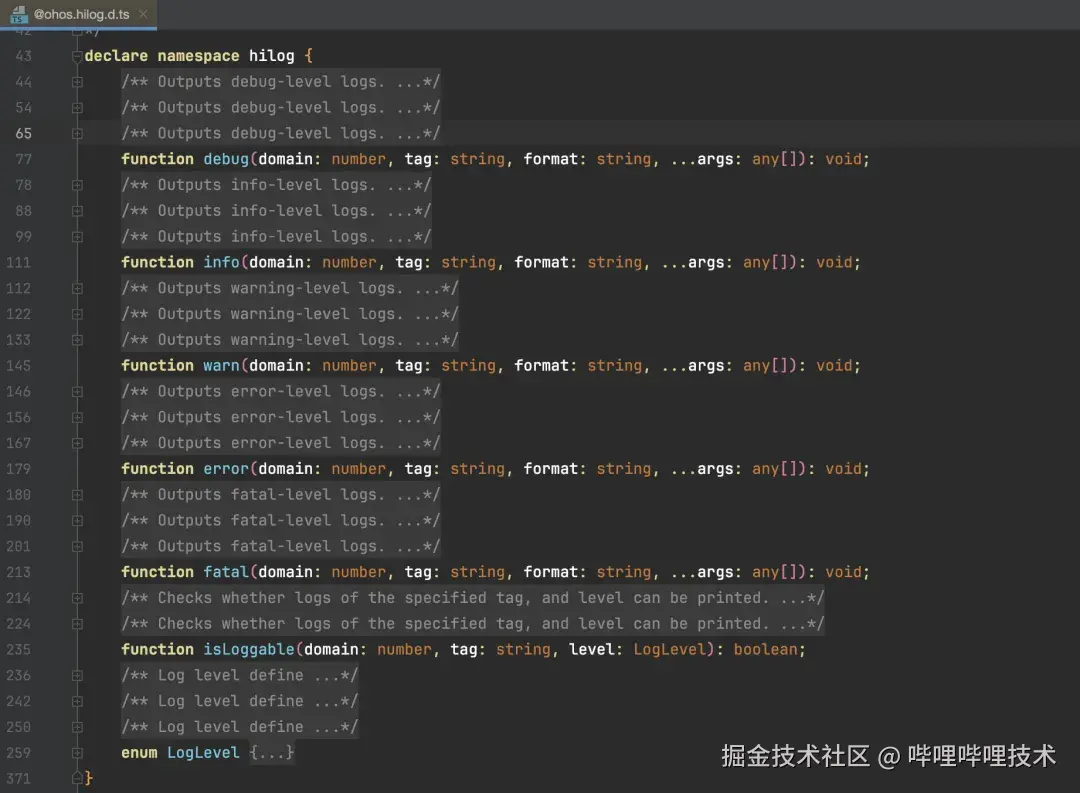The width and height of the screenshot is (1080, 793).
Task: Expand the folded error-level comment at line 146
Action: pyautogui.click(x=77, y=392)
